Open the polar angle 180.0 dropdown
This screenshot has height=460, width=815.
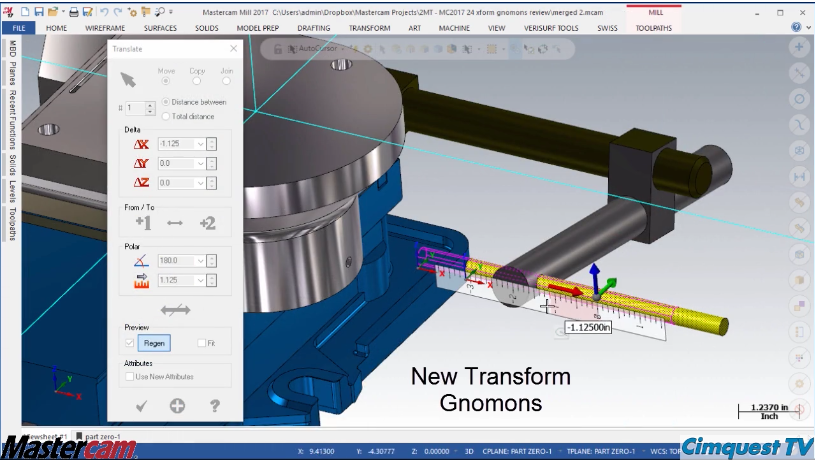pyautogui.click(x=200, y=260)
